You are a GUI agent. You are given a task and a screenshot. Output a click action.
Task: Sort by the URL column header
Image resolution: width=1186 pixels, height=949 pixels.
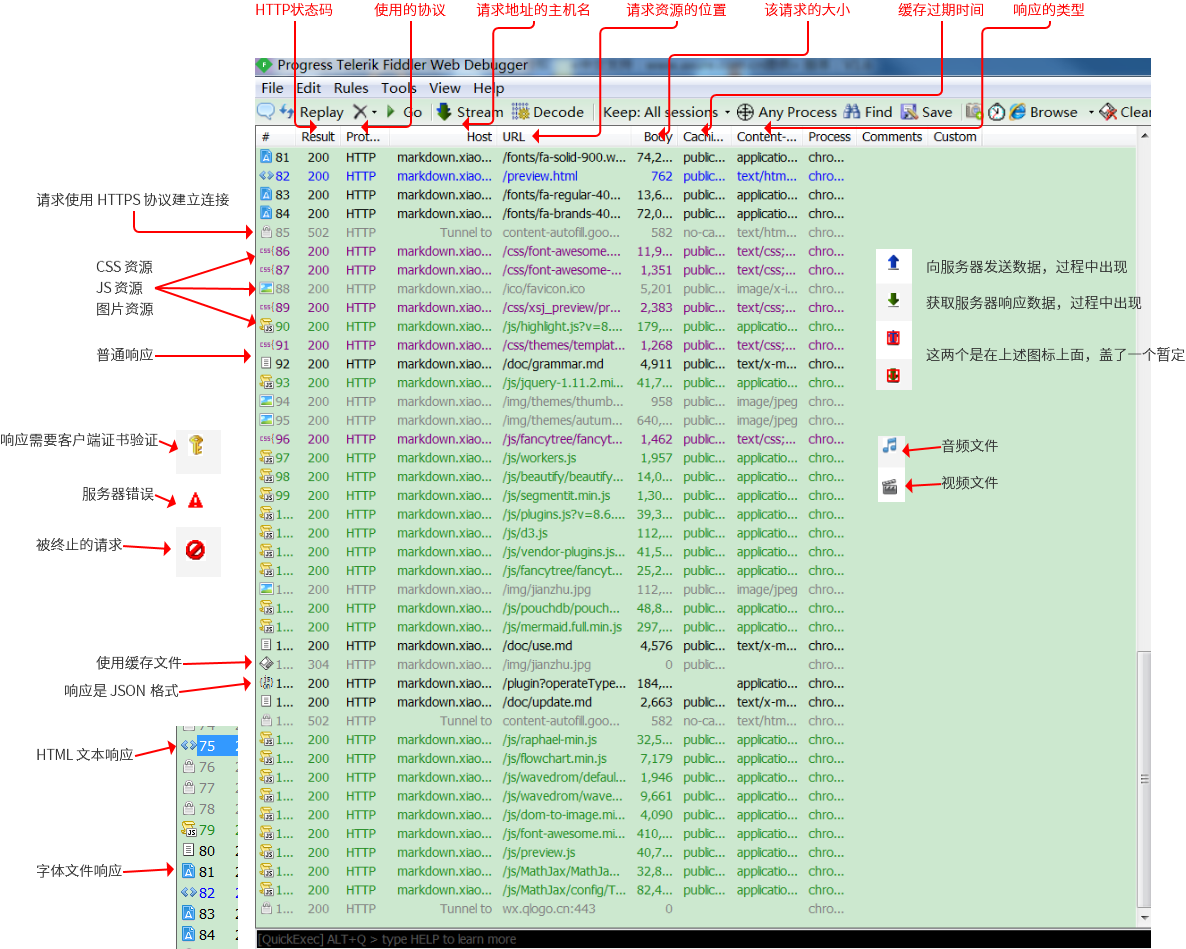point(564,137)
